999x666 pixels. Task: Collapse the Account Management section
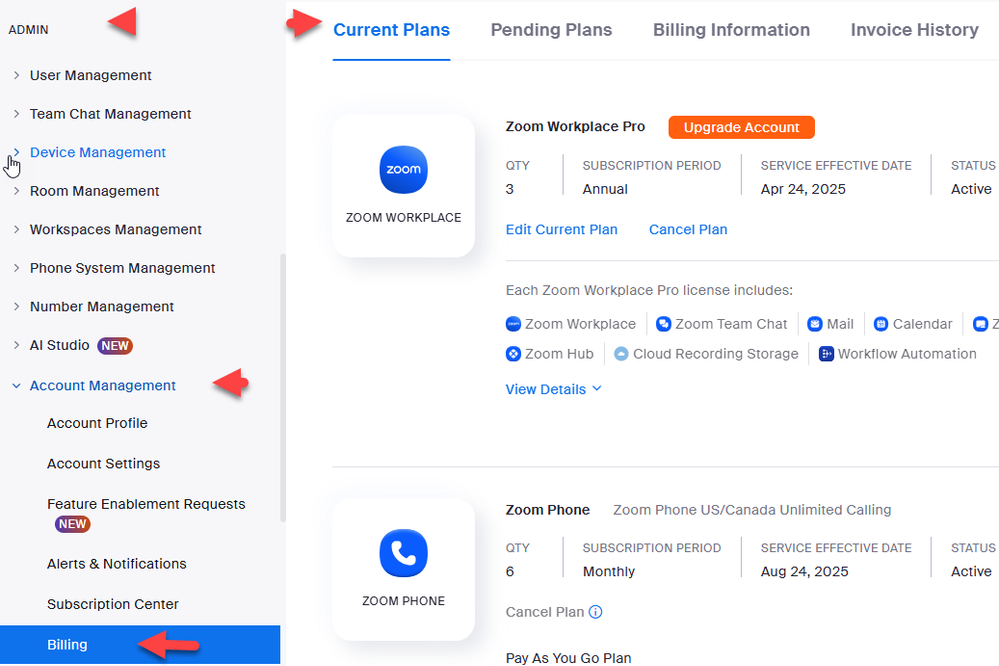click(x=16, y=386)
